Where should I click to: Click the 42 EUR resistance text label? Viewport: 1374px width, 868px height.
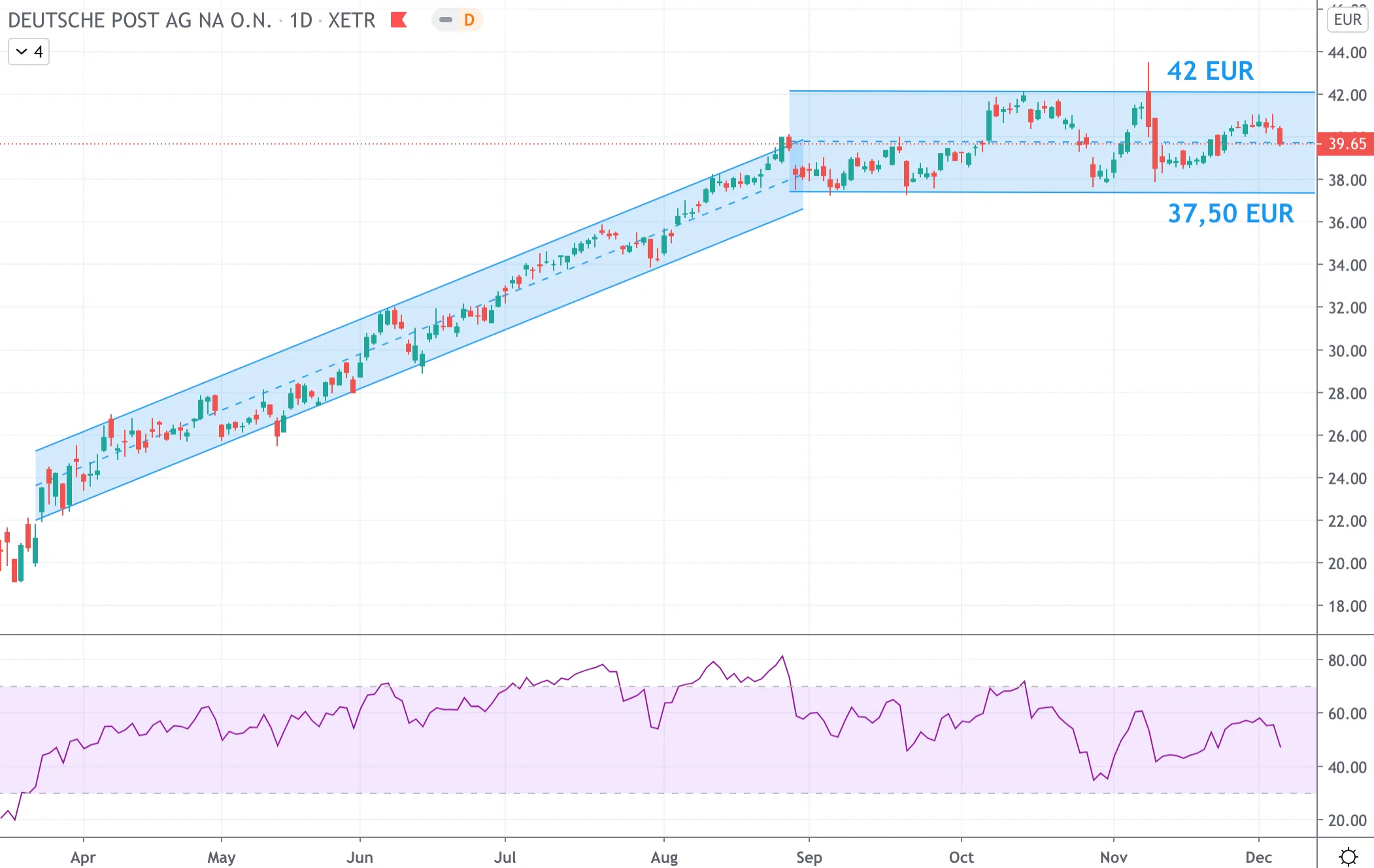pyautogui.click(x=1210, y=71)
